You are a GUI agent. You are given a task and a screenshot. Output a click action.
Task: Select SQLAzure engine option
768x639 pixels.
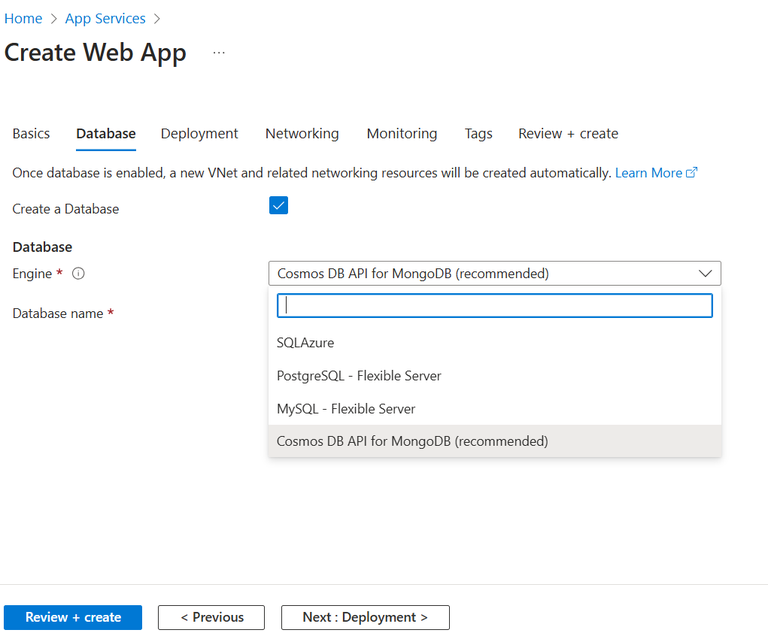[x=495, y=343]
